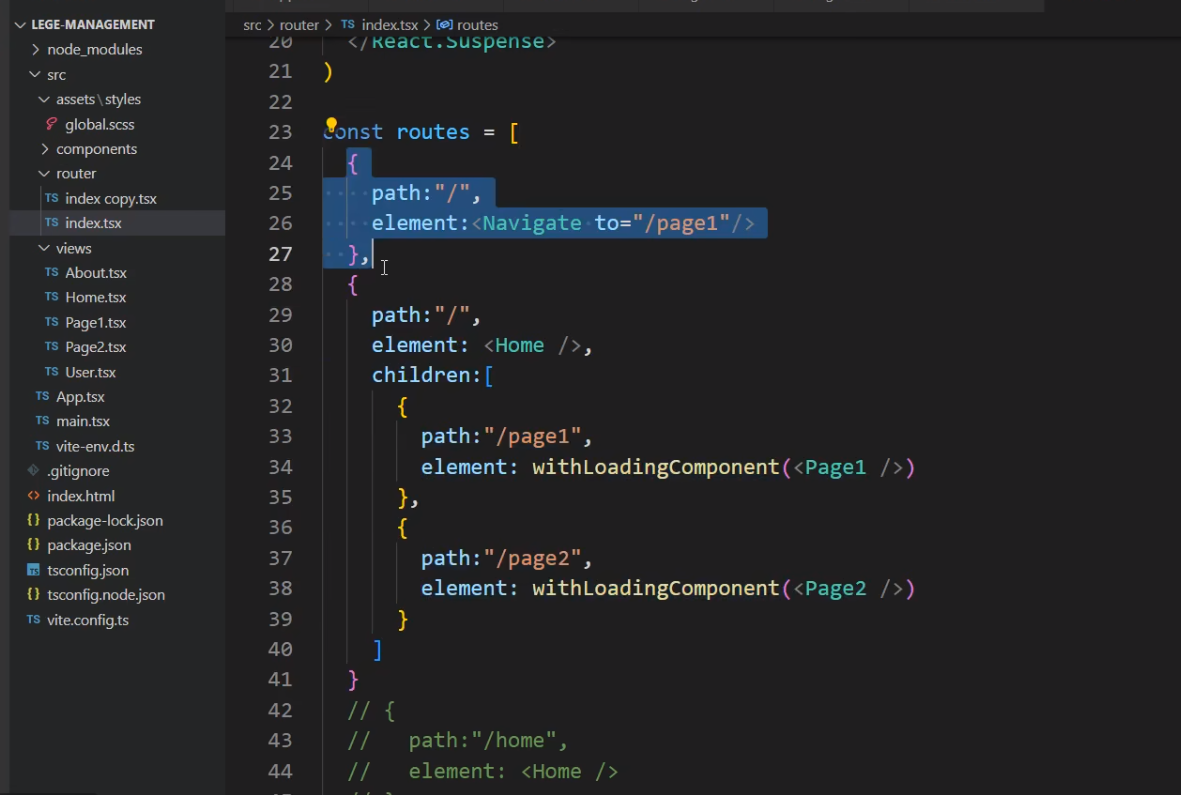
Task: Click index.tsx in the breadcrumb
Action: pos(389,25)
